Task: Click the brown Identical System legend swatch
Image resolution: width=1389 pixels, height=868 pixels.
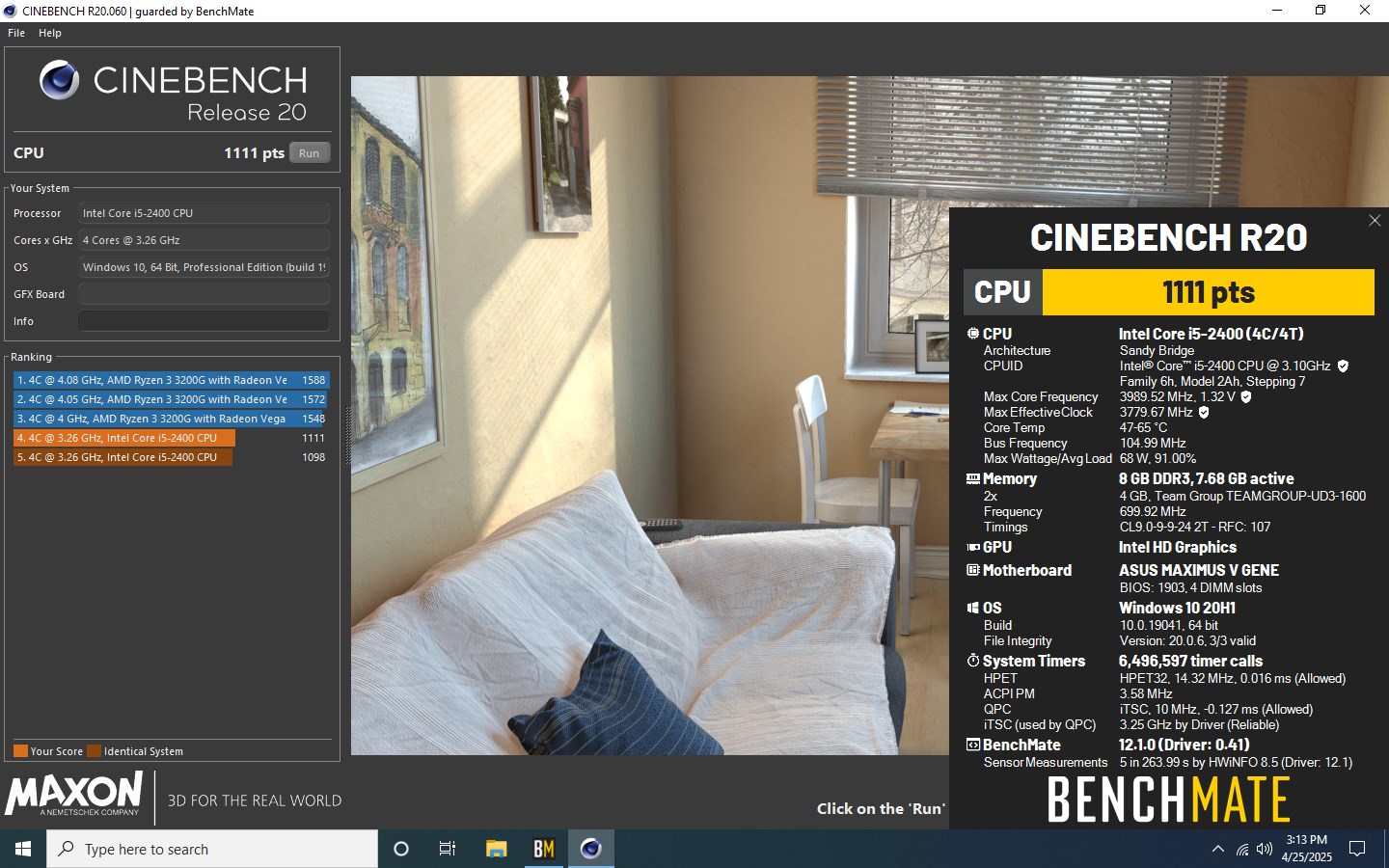Action: [94, 751]
